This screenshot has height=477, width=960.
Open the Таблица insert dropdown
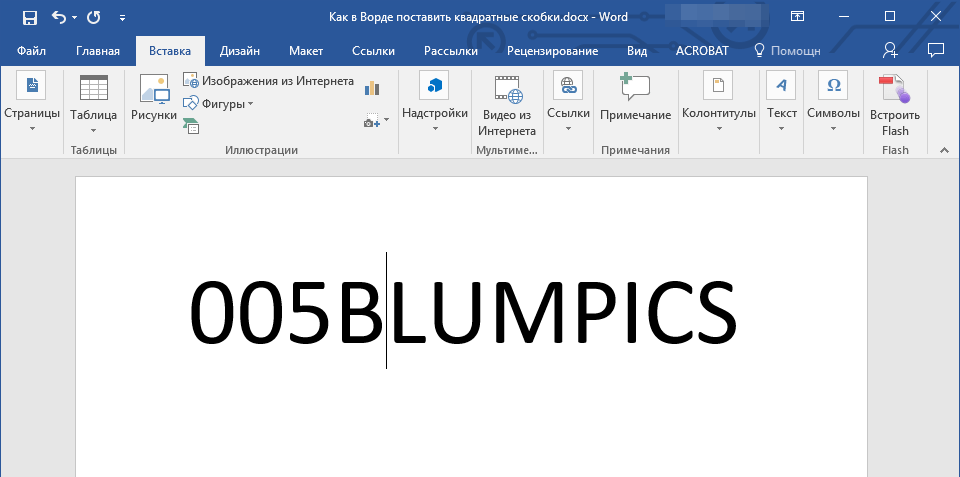tap(94, 104)
